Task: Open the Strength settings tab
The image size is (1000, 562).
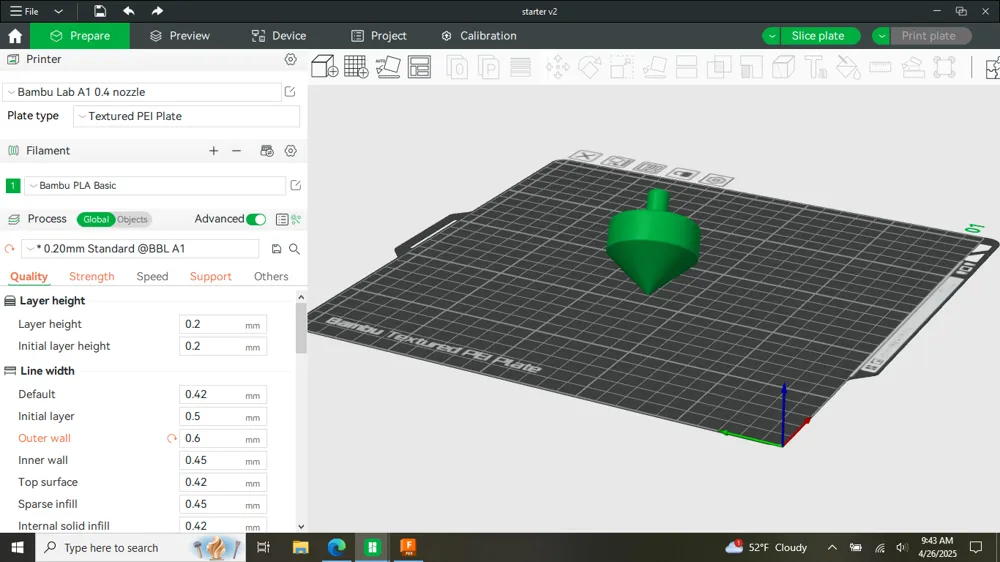Action: [92, 276]
